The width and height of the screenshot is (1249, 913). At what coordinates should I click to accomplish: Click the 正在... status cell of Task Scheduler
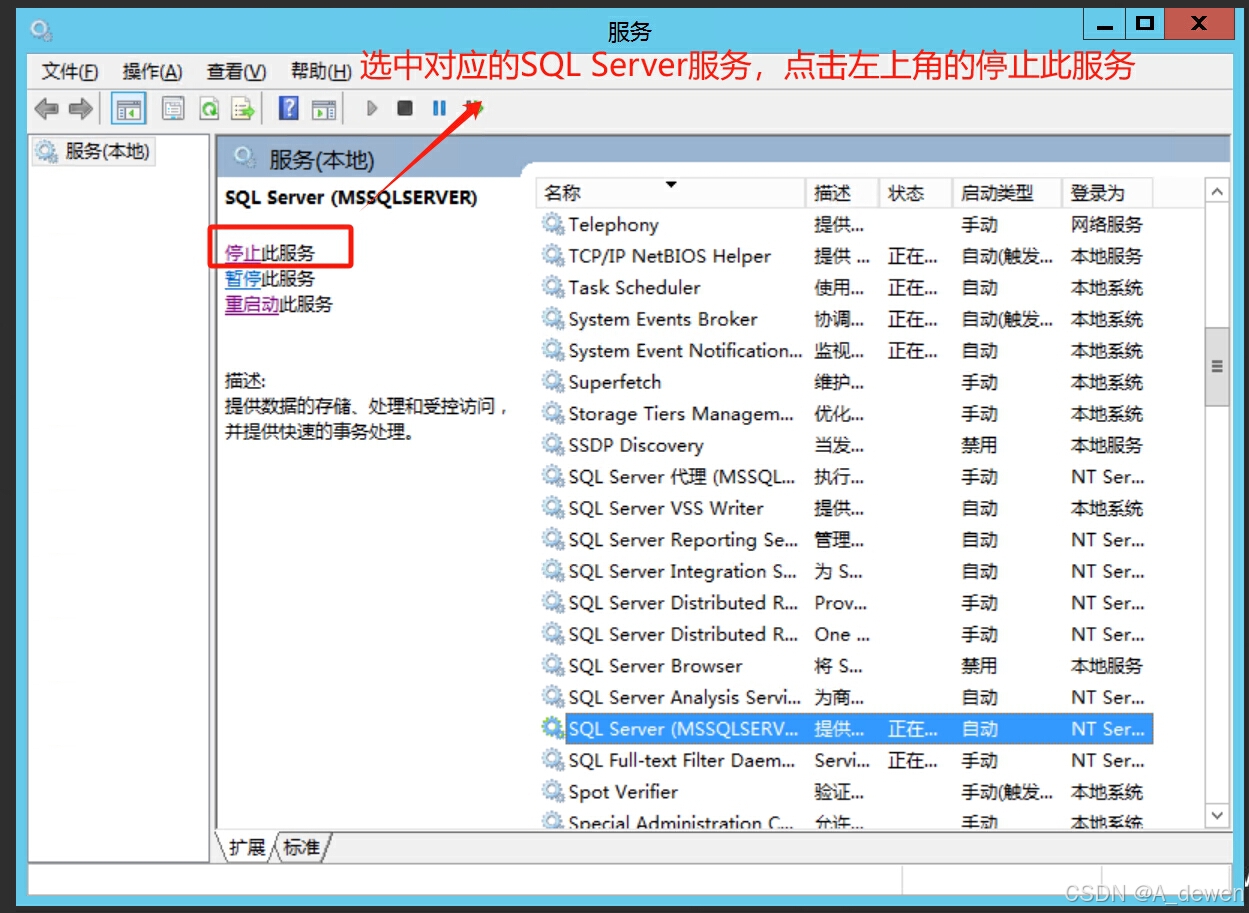point(912,287)
